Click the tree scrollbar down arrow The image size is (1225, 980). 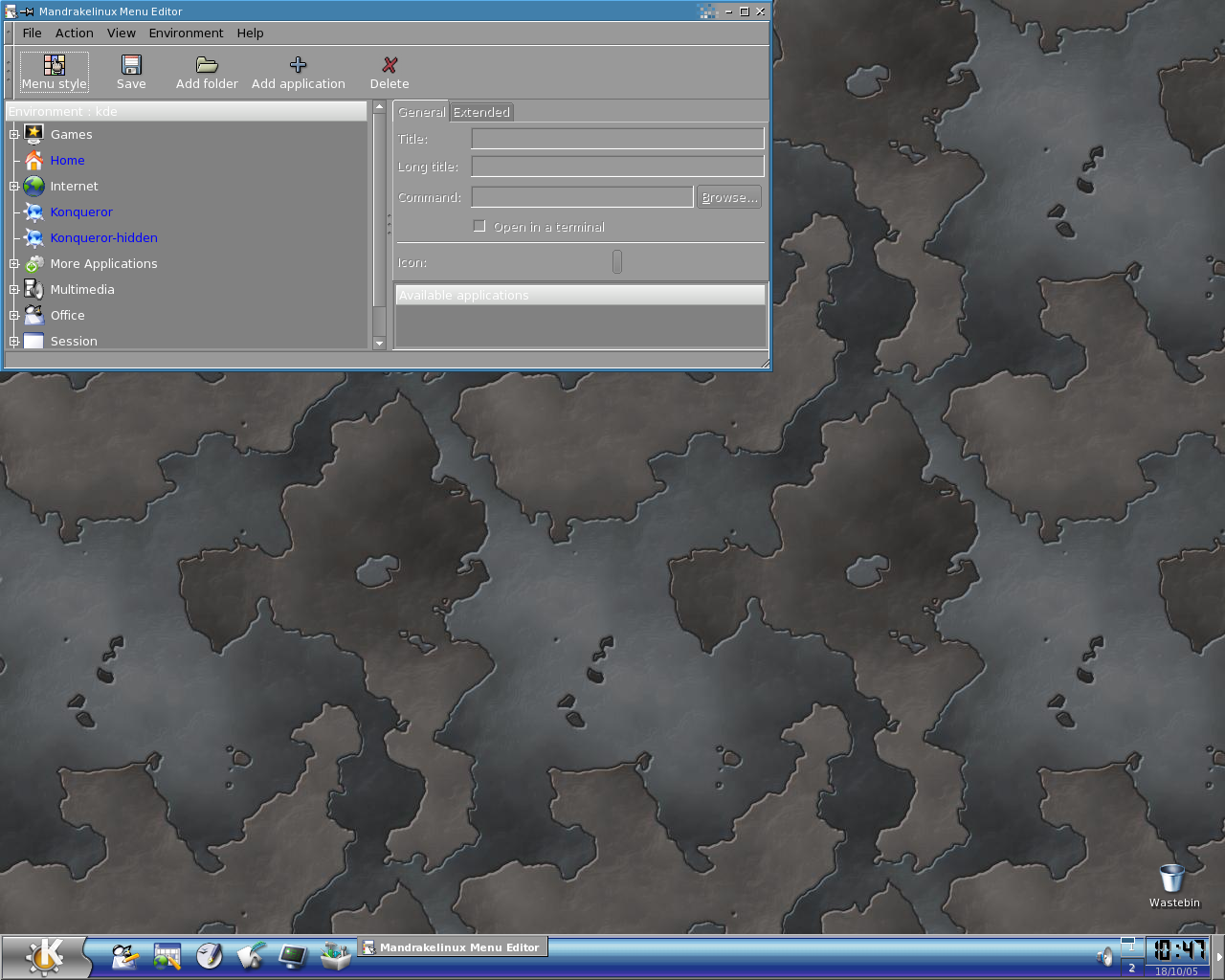[x=379, y=343]
